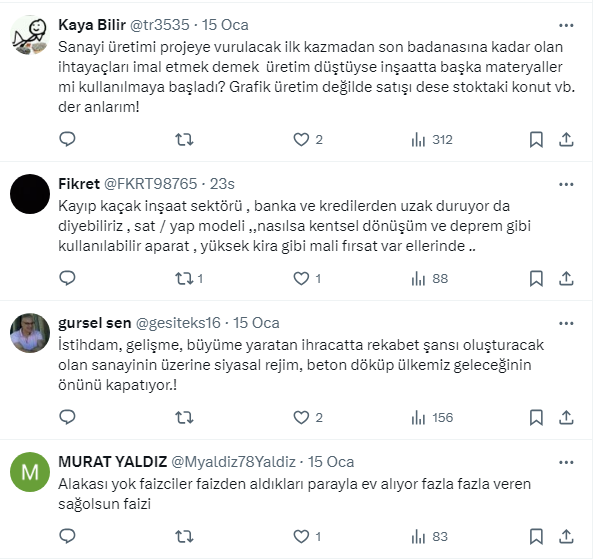Share Kaya Bilir's tweet
The width and height of the screenshot is (606, 559).
click(x=565, y=140)
